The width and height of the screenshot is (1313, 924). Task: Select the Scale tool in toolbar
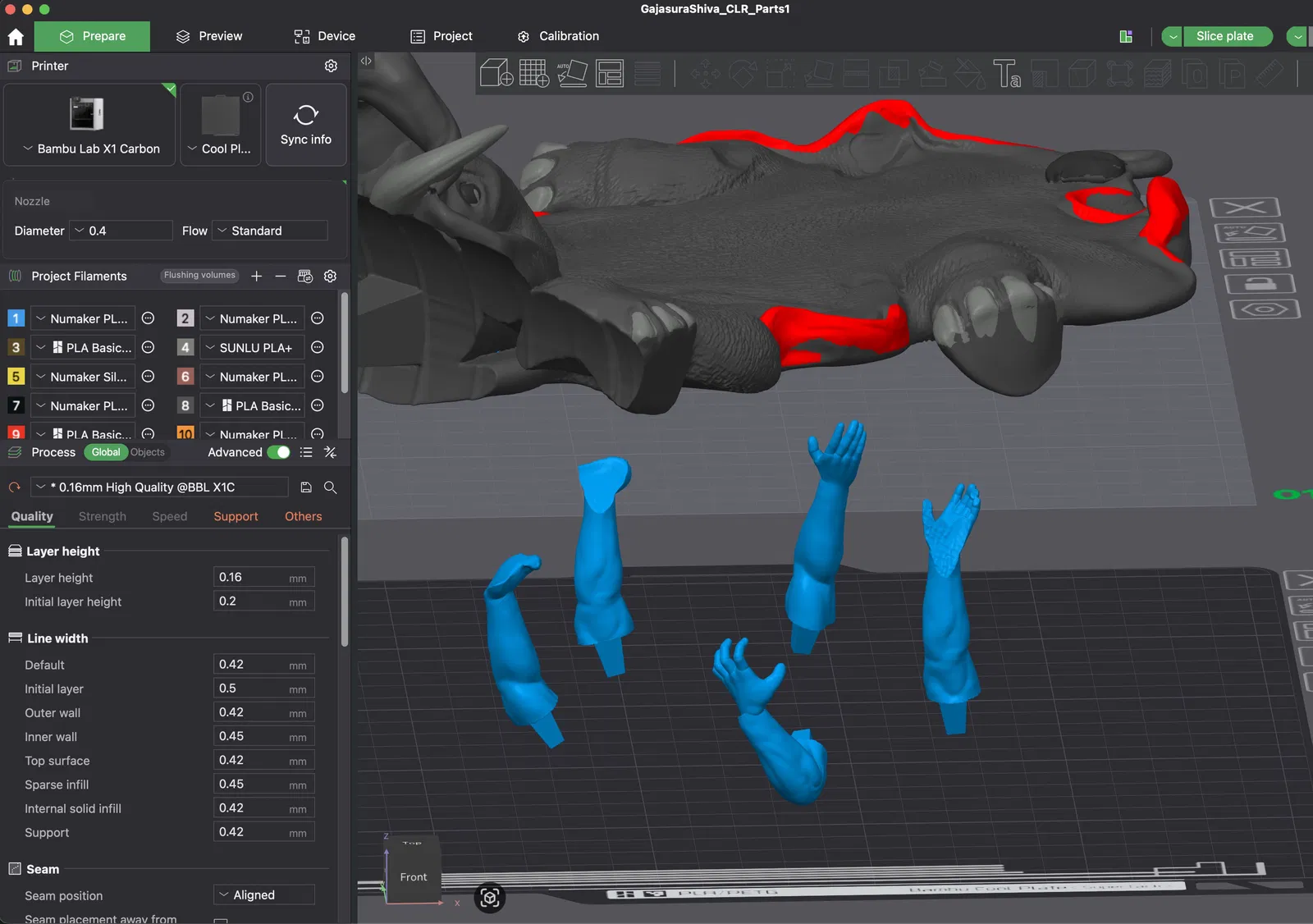pos(780,74)
